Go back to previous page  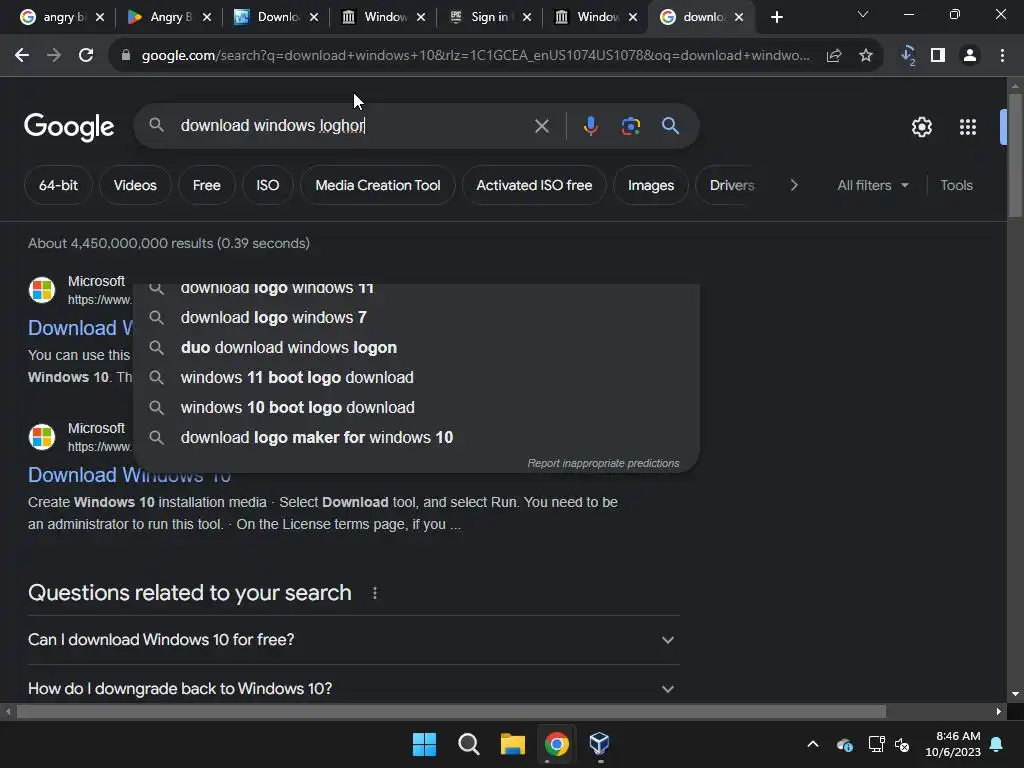tap(22, 56)
